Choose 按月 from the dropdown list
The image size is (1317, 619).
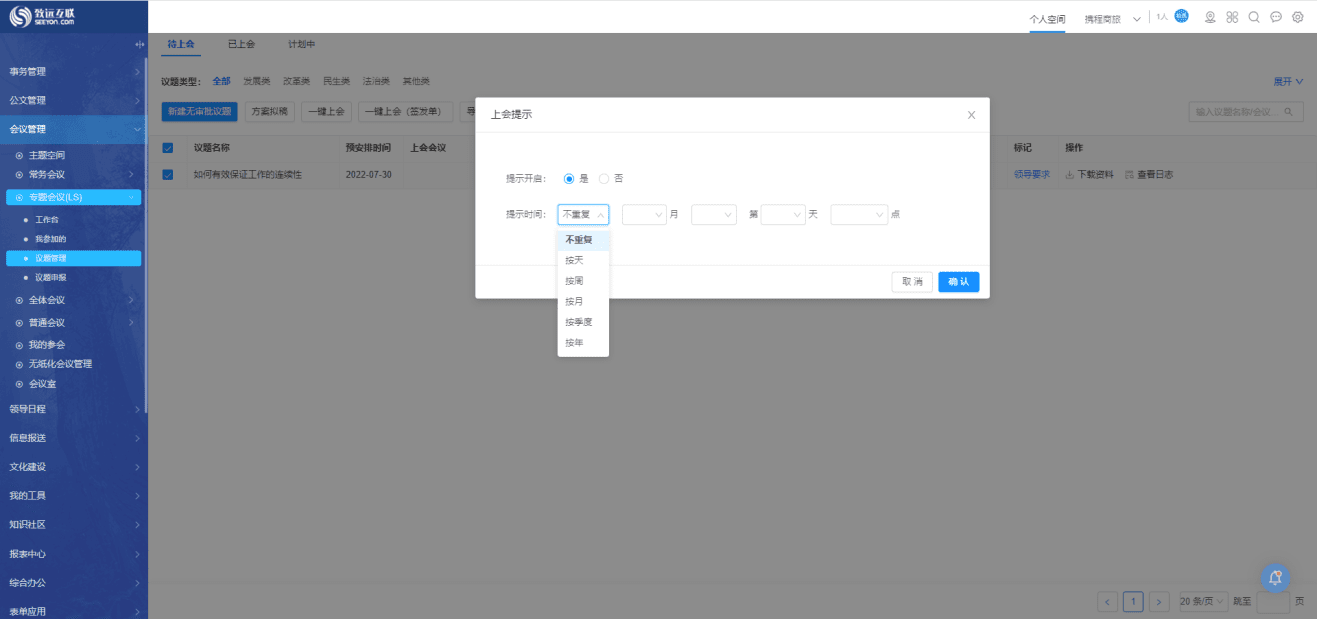pyautogui.click(x=583, y=301)
